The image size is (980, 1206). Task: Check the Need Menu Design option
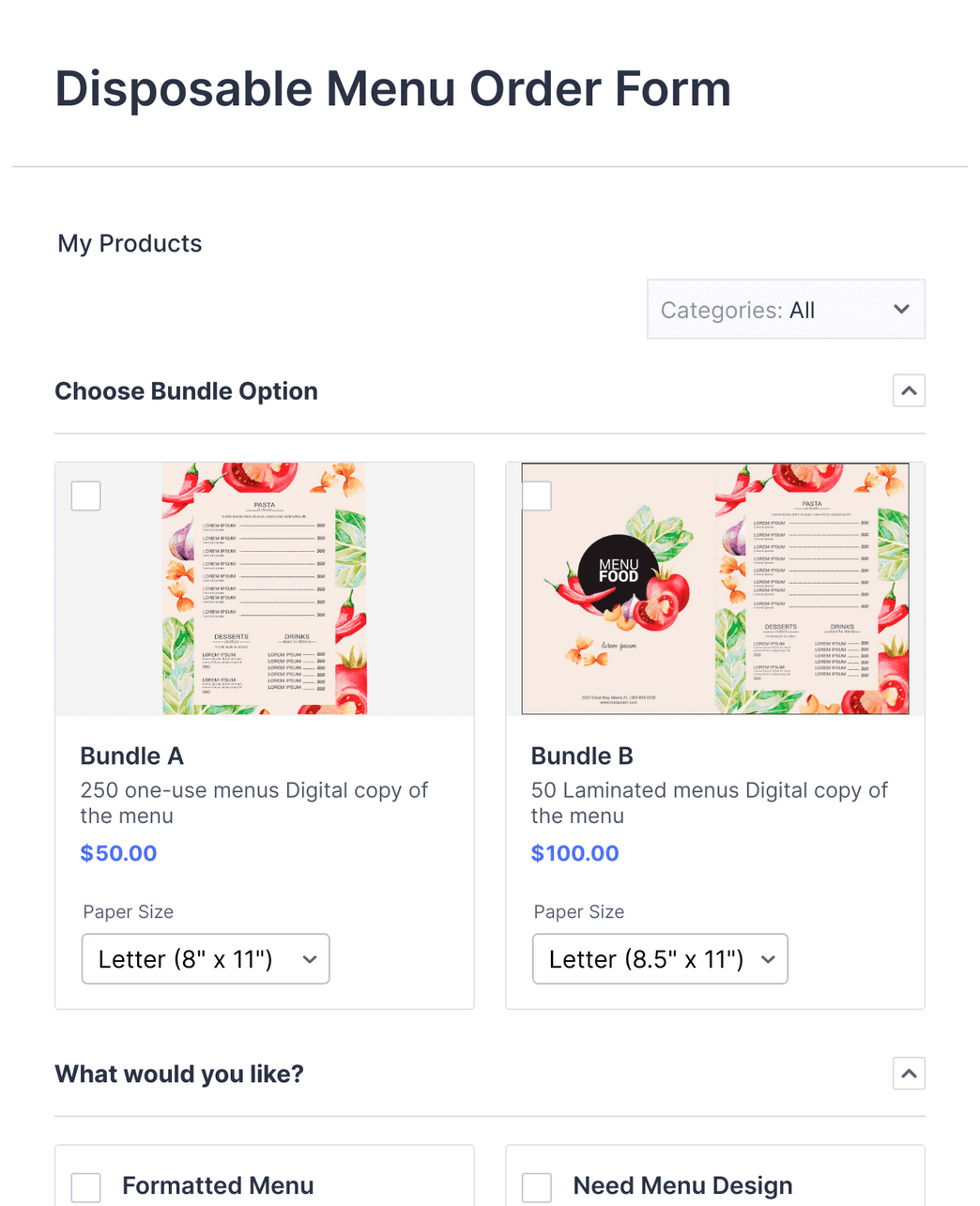(536, 1187)
